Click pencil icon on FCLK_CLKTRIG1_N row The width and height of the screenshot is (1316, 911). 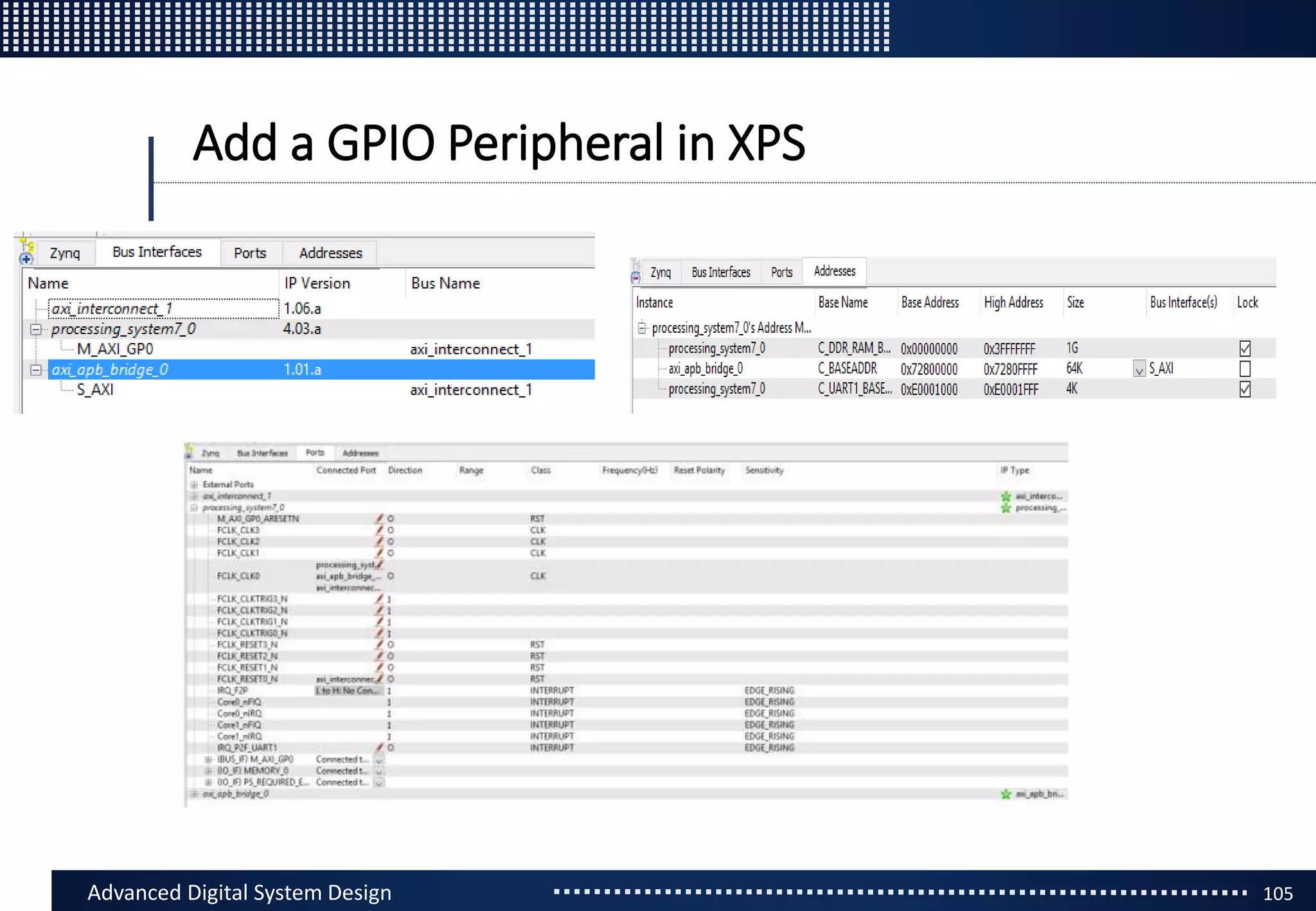tap(380, 621)
